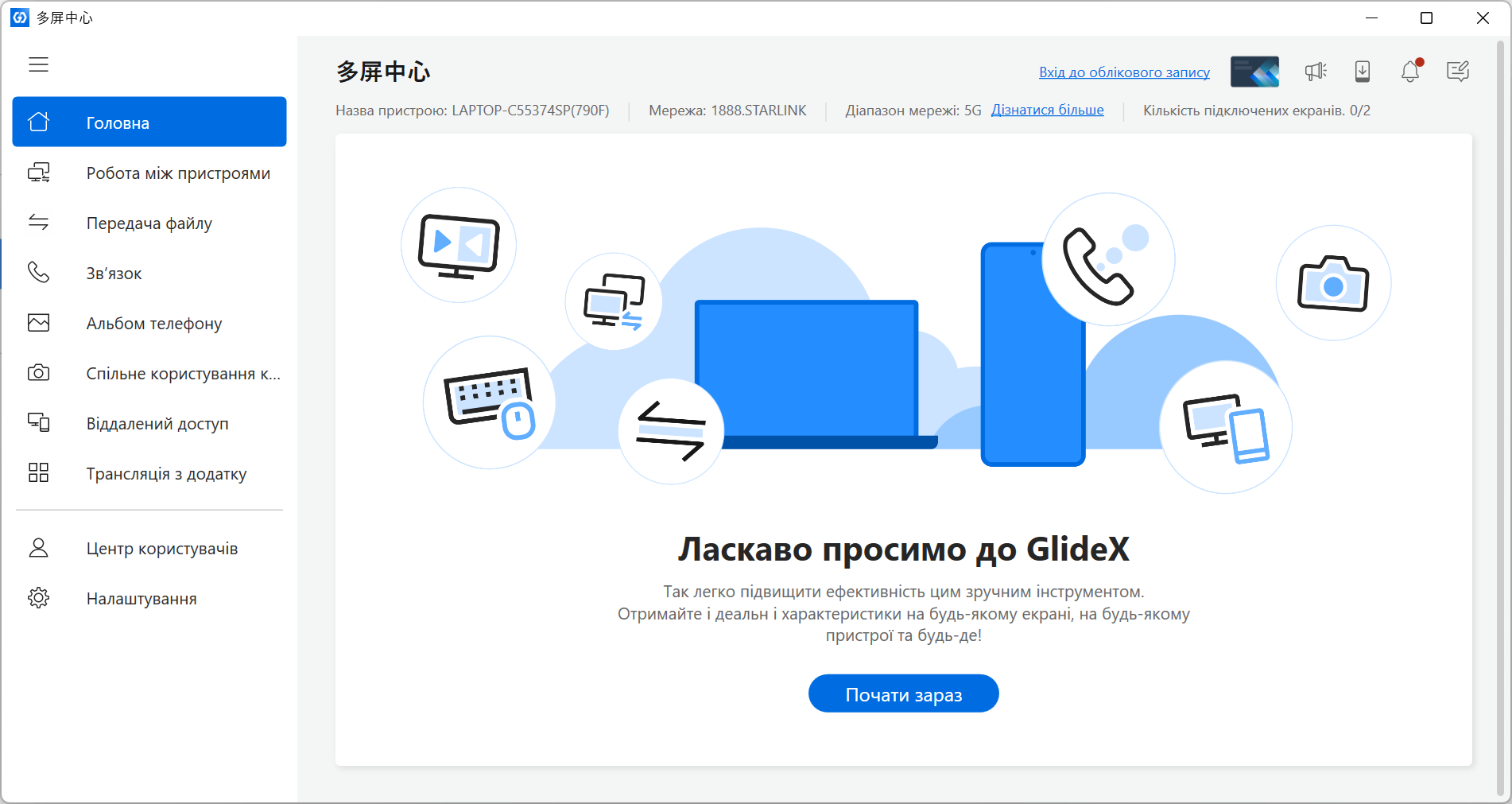Select Трансляція з додатку
This screenshot has height=804, width=1512.
[x=149, y=473]
